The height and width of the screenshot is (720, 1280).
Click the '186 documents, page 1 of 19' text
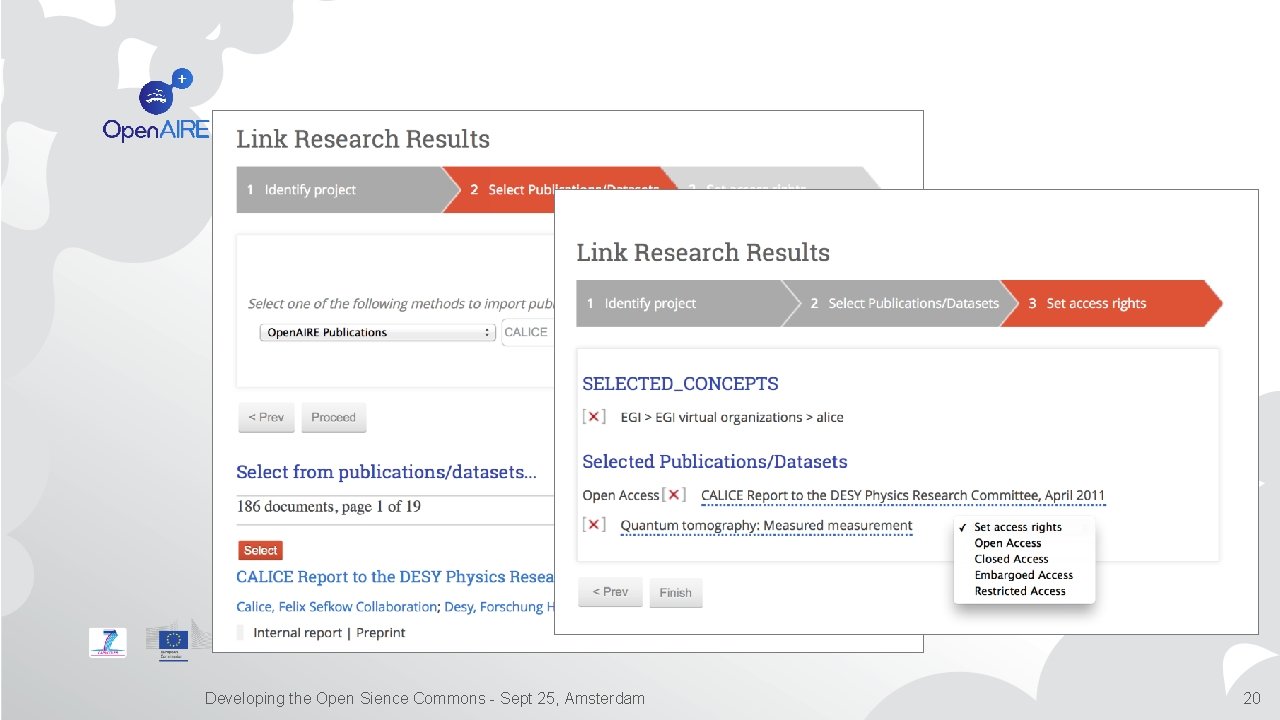click(x=329, y=506)
